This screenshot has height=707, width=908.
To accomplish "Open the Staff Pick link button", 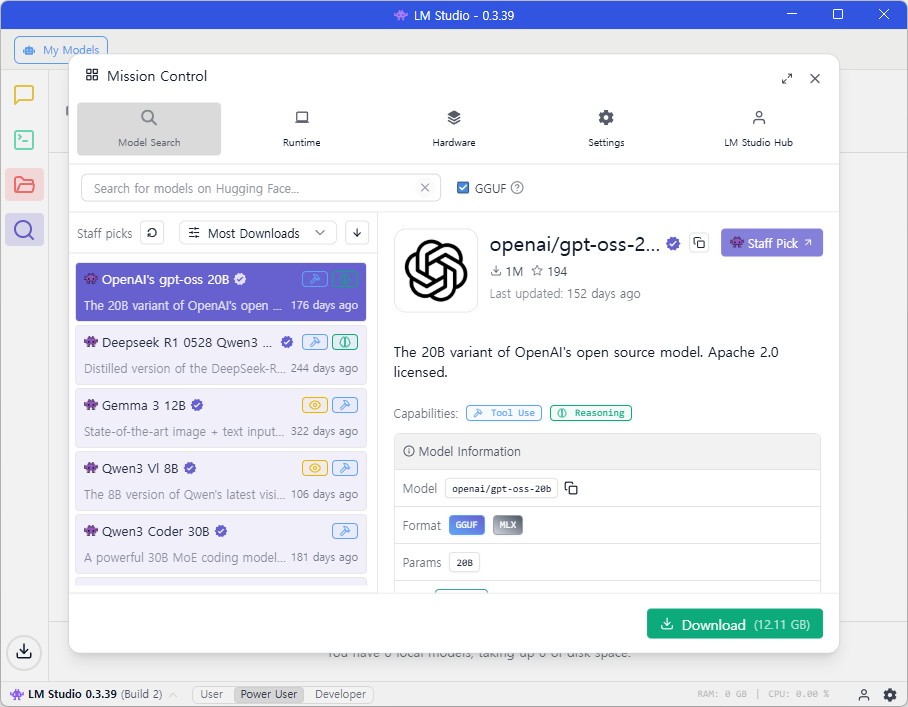I will coord(771,243).
